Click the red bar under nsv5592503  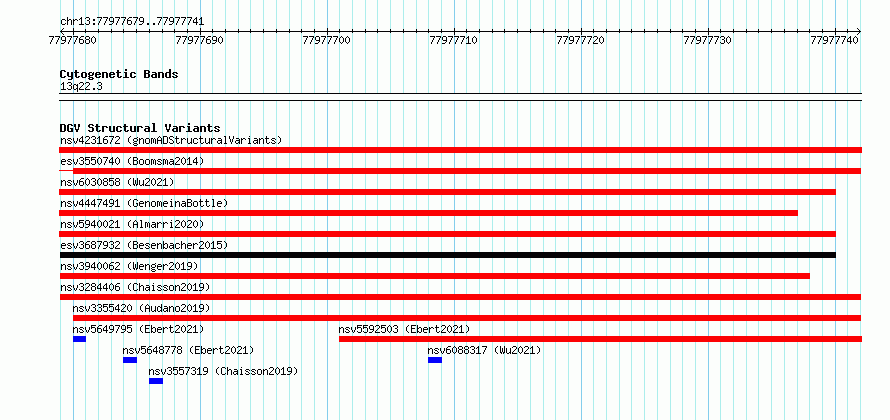click(x=601, y=339)
